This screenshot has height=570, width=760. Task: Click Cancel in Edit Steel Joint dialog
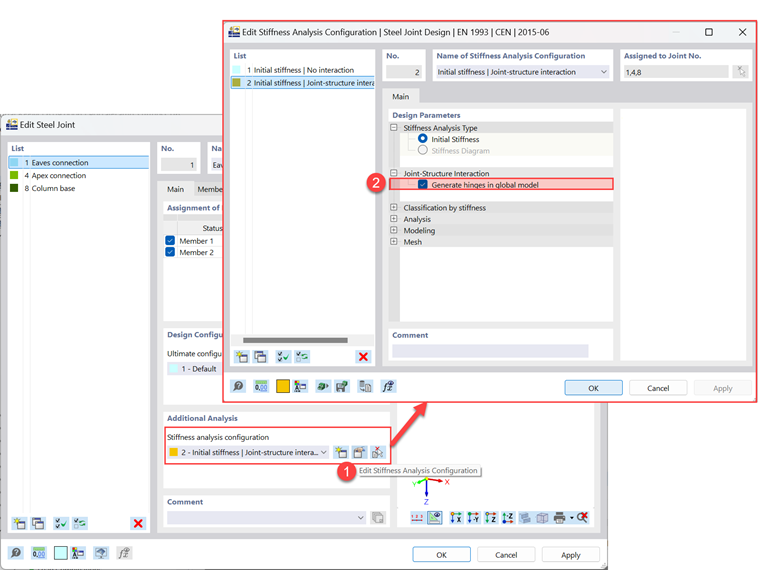click(x=506, y=555)
